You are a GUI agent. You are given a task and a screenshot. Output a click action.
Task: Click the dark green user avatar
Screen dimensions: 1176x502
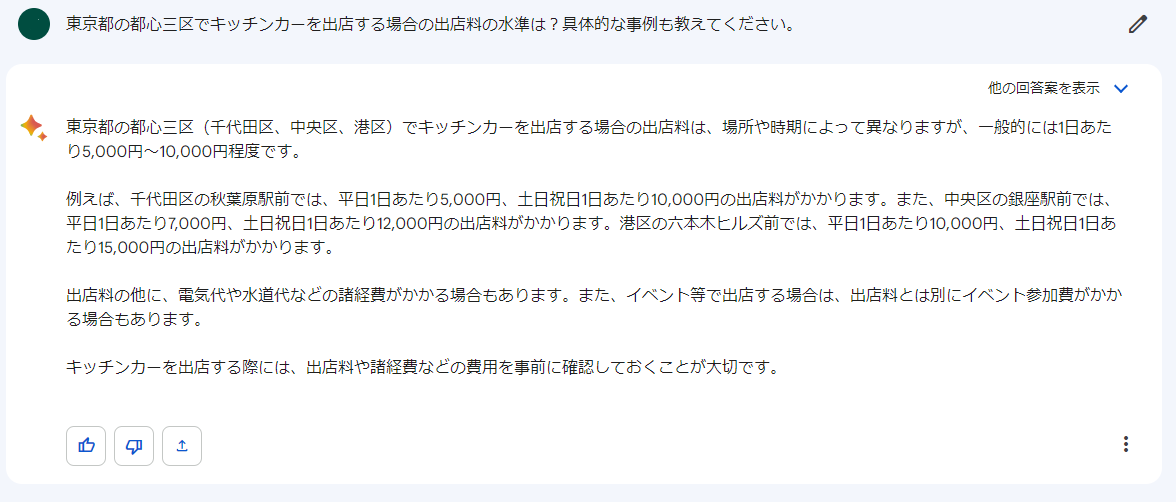[x=34, y=24]
